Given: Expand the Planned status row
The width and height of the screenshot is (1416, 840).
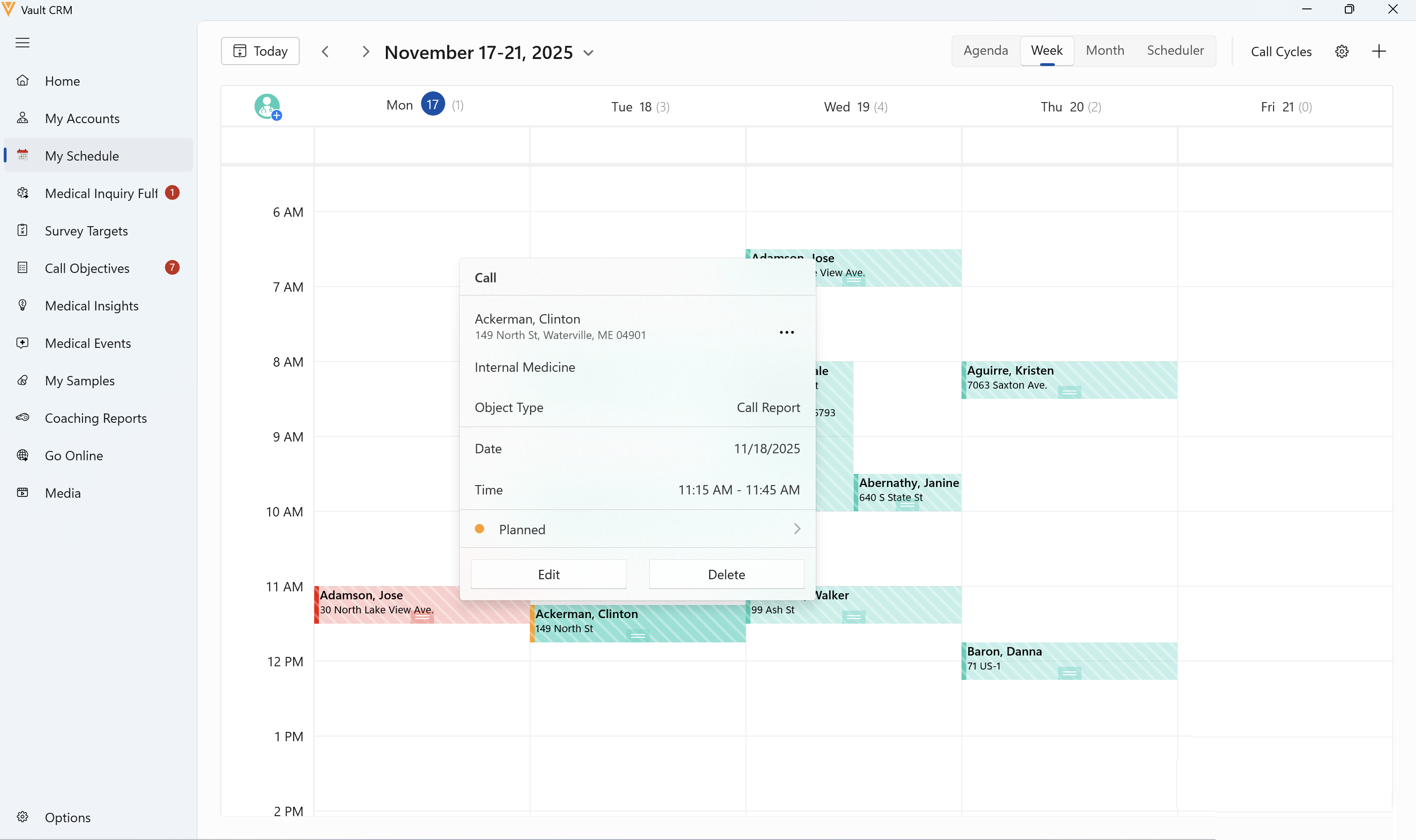Looking at the screenshot, I should [x=637, y=529].
